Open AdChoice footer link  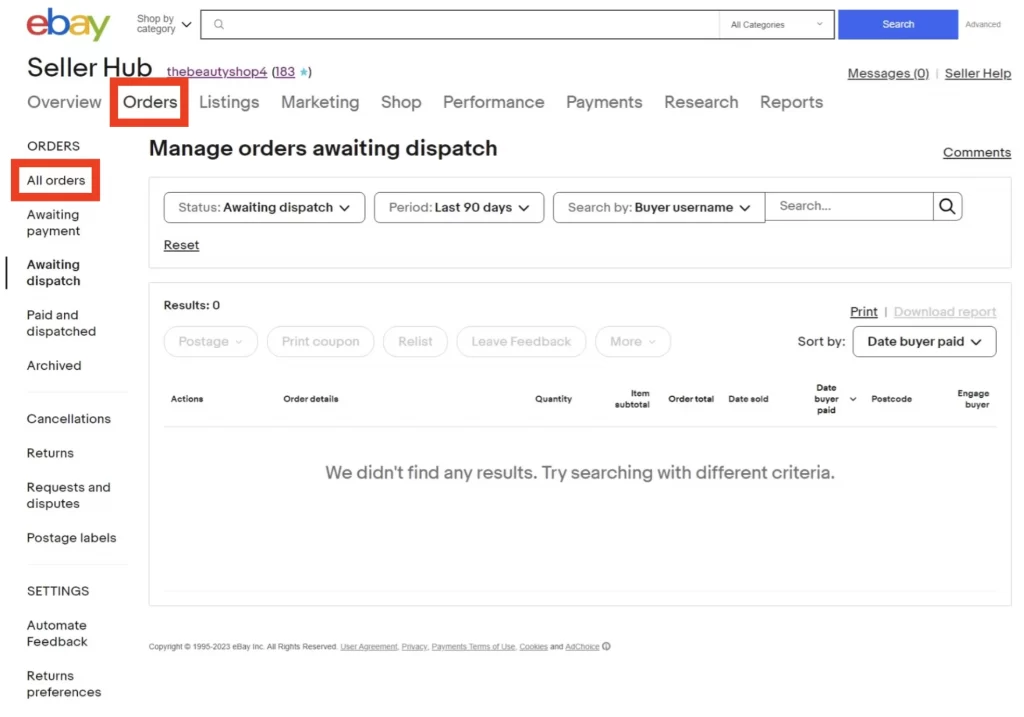[x=582, y=646]
